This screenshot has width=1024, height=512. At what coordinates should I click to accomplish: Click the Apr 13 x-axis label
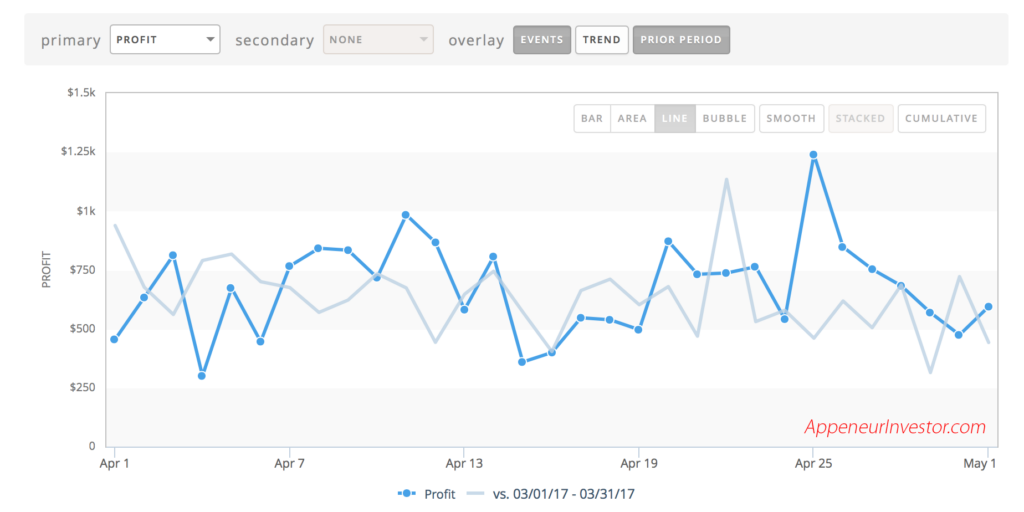(x=463, y=464)
